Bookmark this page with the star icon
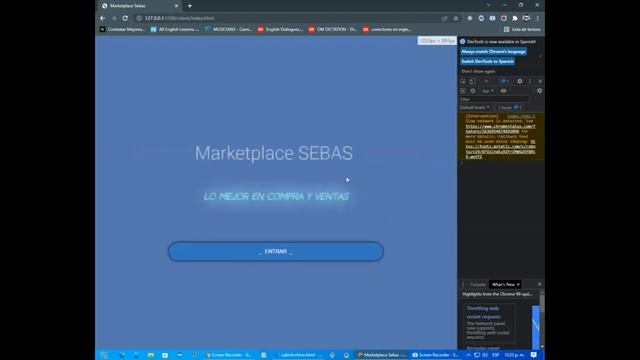 (x=456, y=18)
